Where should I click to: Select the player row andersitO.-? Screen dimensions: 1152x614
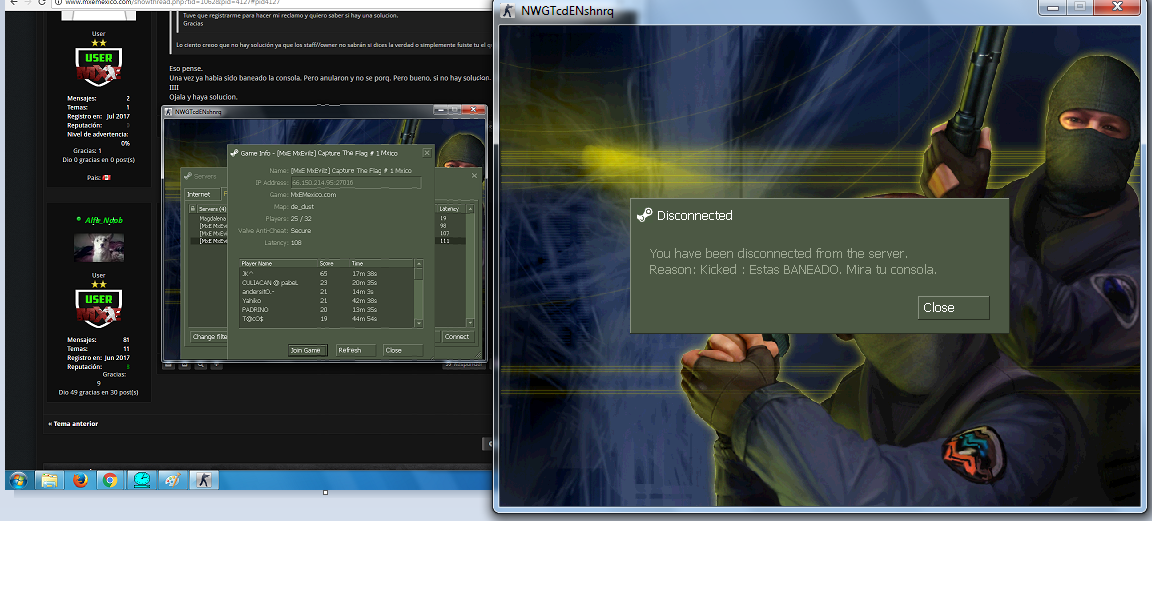tap(326, 292)
